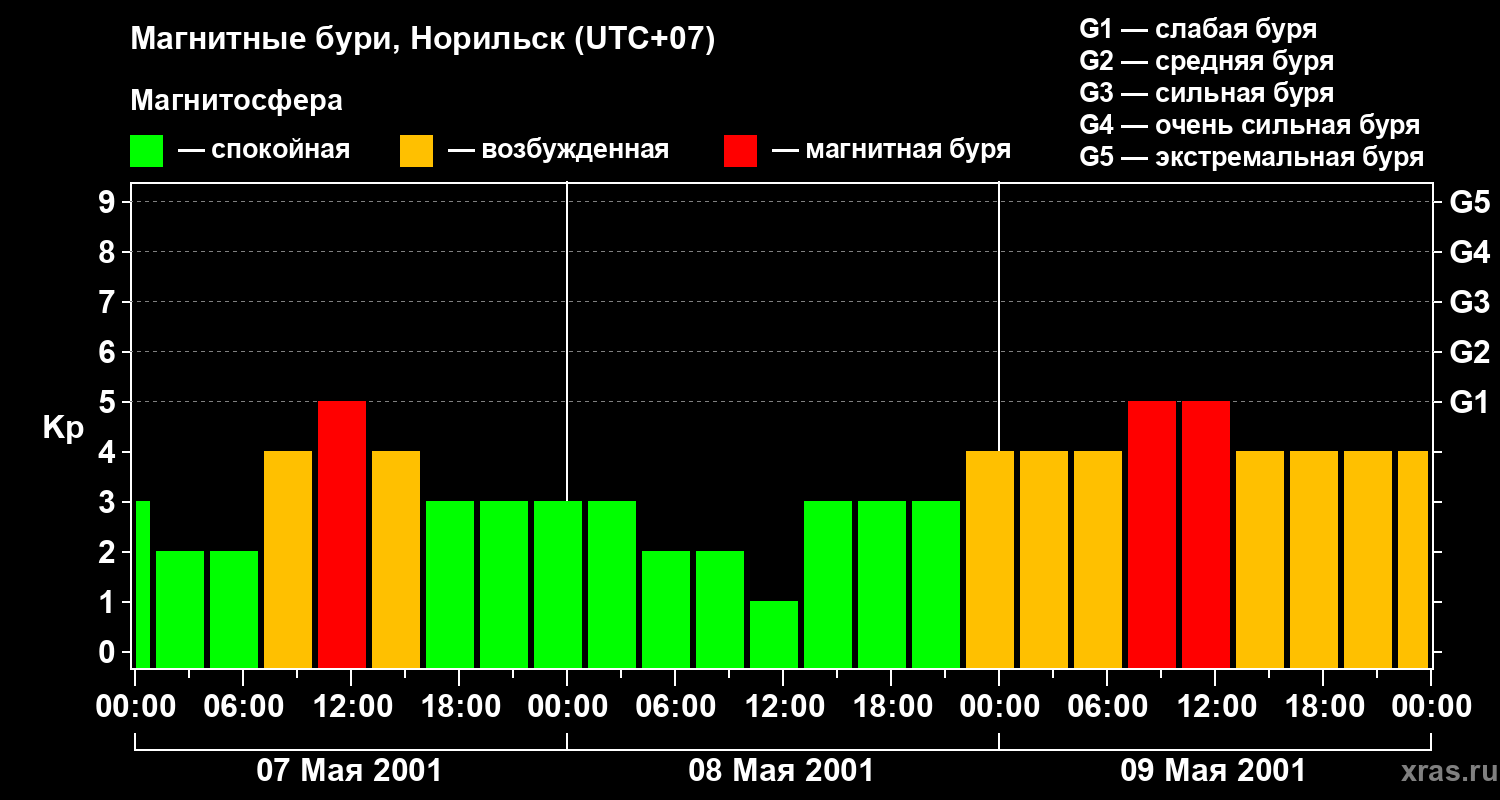Click the red 'магнитная буря' legend swatch
The width and height of the screenshot is (1500, 800).
point(741,151)
